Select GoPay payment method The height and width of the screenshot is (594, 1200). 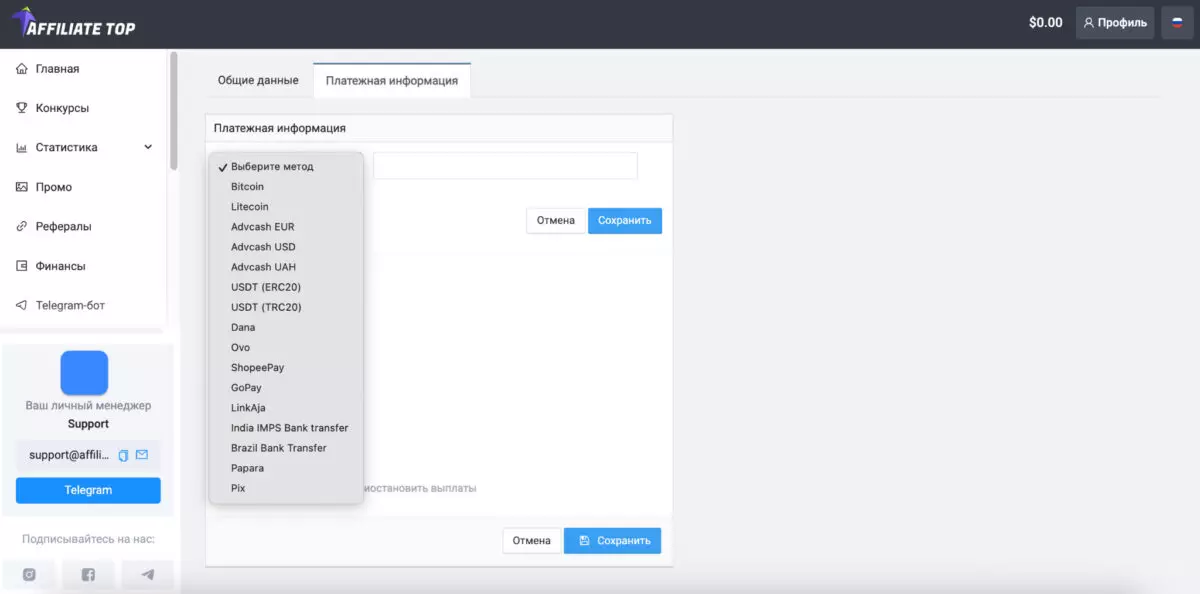285,387
